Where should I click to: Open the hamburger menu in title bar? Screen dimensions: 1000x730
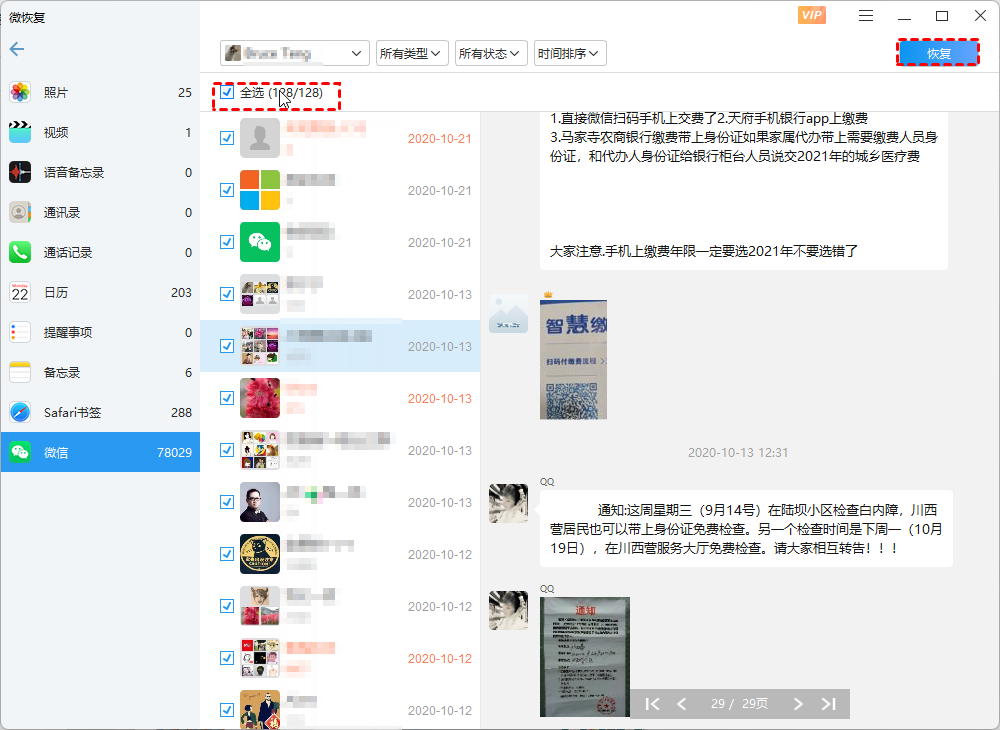tap(864, 16)
